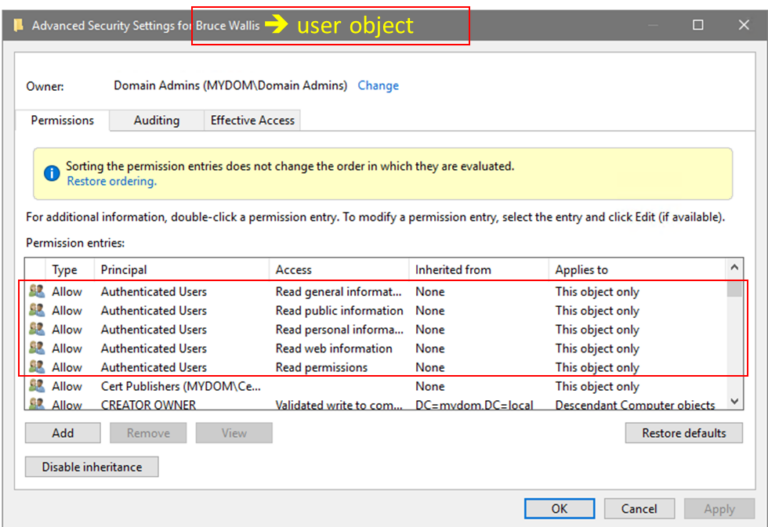
Task: Sort entries by the Access column header
Action: tap(339, 269)
